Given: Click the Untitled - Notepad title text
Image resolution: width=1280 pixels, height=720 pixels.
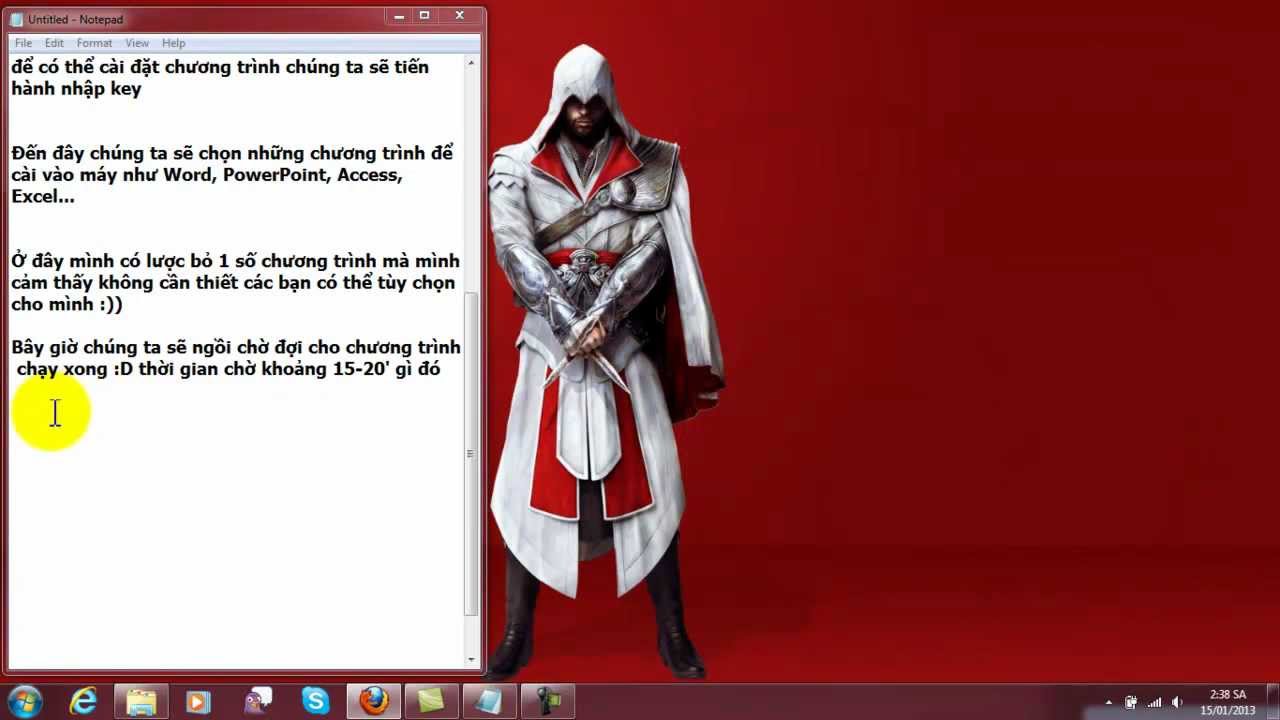Looking at the screenshot, I should point(76,19).
